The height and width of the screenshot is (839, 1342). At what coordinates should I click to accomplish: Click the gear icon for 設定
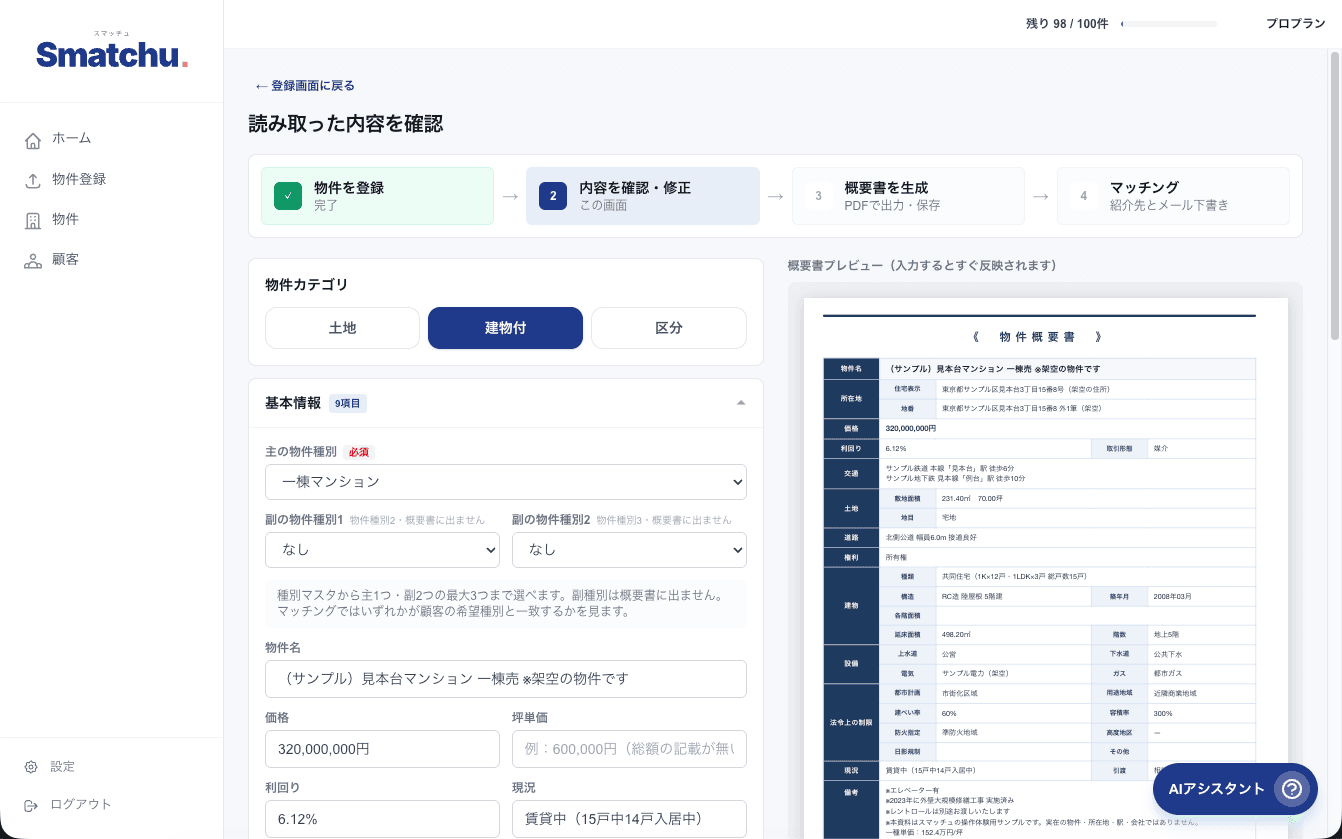point(31,767)
